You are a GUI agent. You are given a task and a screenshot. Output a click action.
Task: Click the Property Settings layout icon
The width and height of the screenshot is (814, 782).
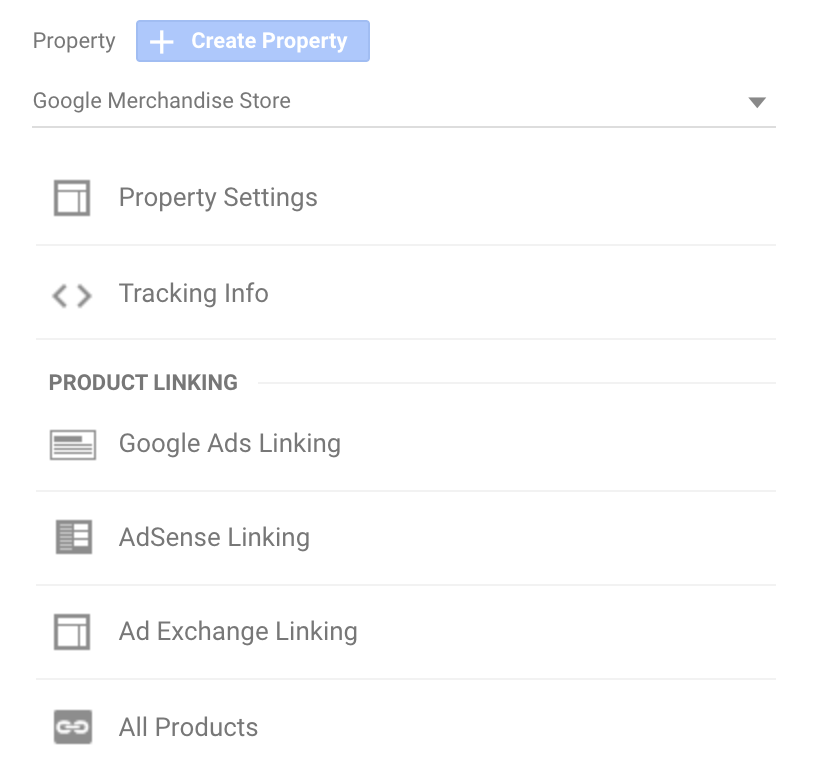coord(72,198)
